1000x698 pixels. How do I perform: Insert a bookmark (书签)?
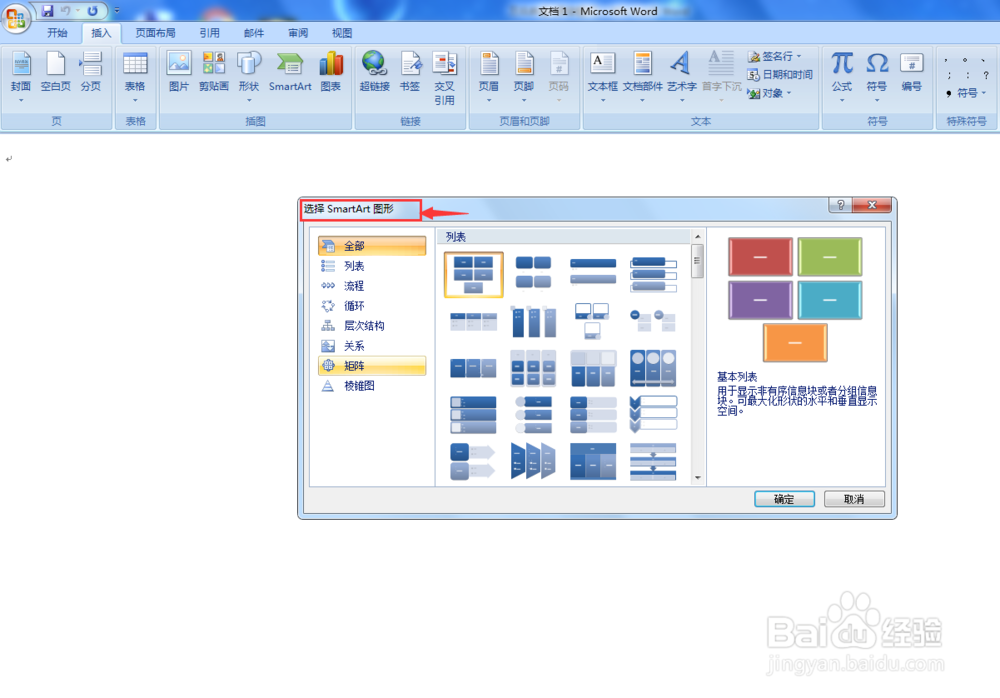click(410, 72)
